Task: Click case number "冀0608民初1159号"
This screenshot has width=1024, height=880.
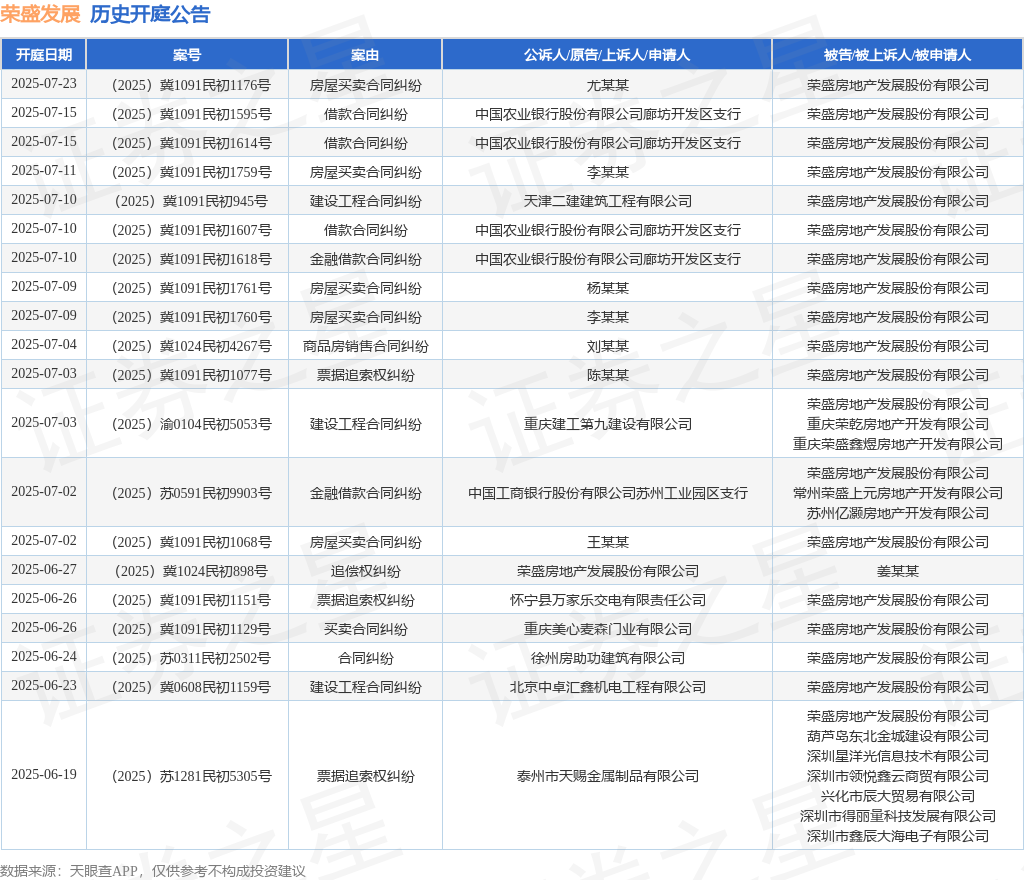Action: 216,687
